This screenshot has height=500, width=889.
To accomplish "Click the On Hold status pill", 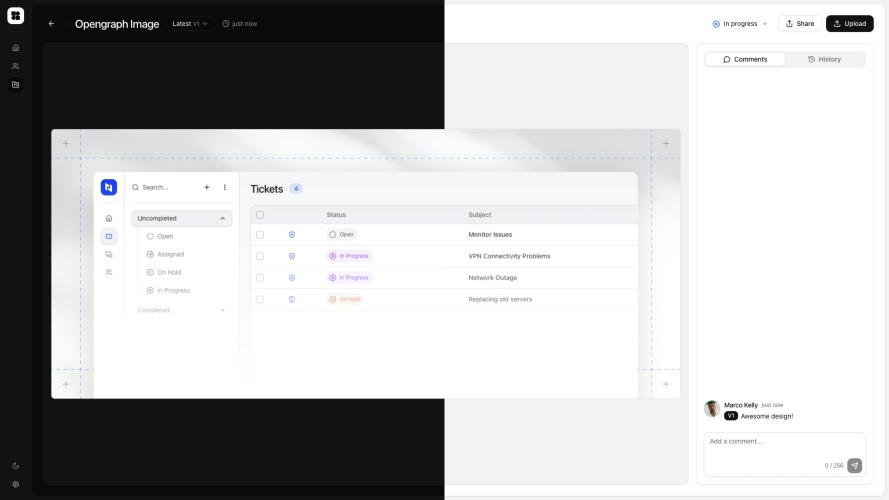I will point(345,299).
